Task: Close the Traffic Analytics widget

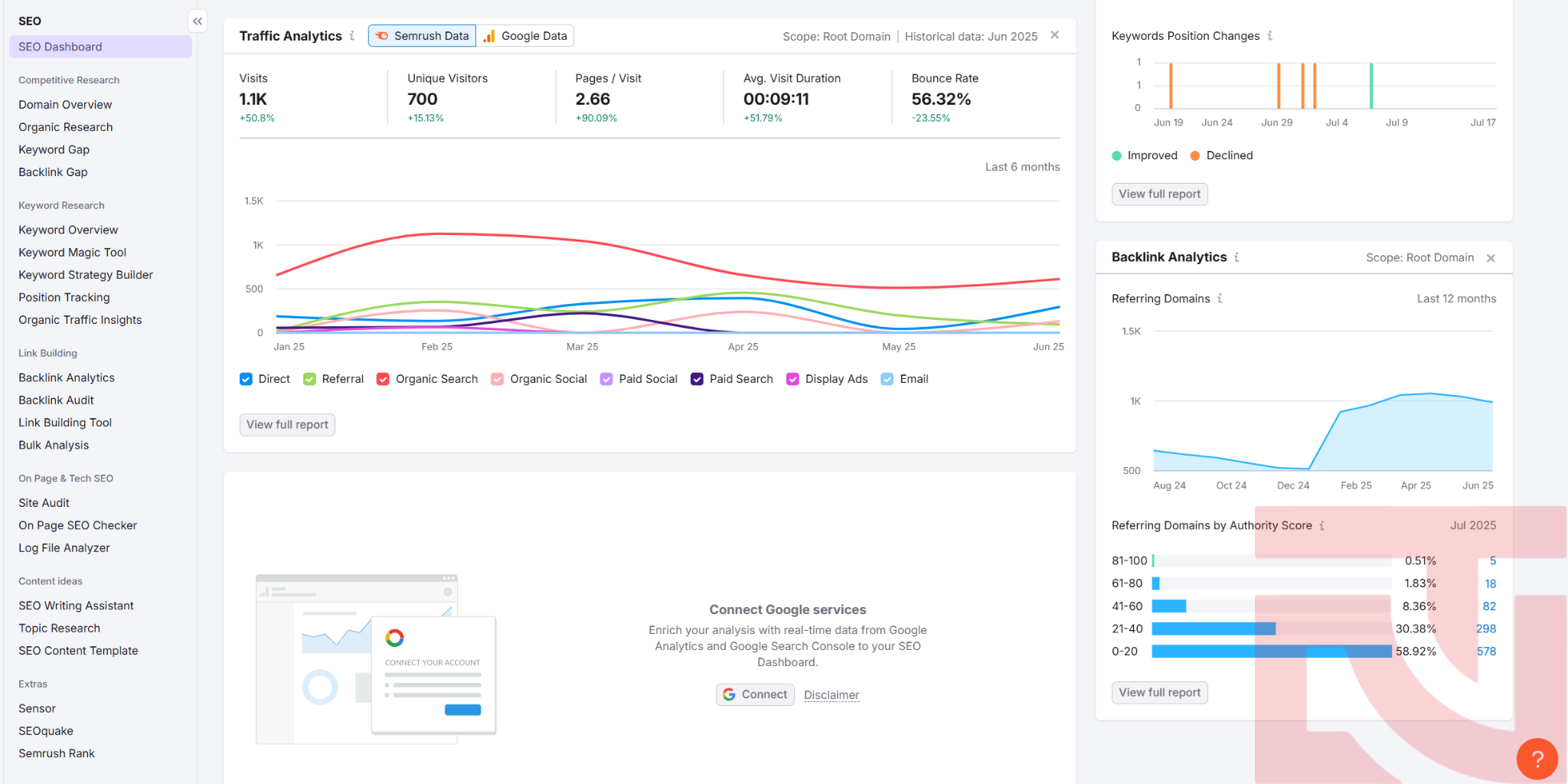Action: click(1054, 35)
